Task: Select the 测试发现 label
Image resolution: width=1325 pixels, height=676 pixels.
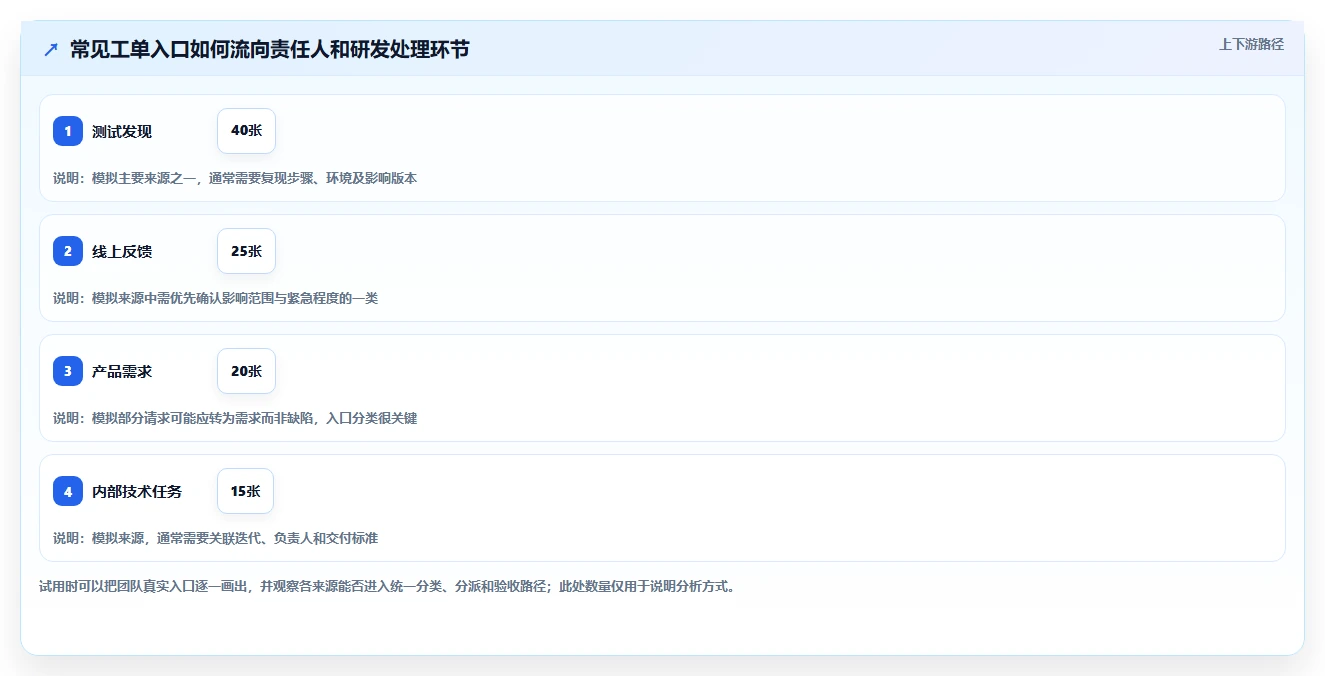Action: pos(122,131)
